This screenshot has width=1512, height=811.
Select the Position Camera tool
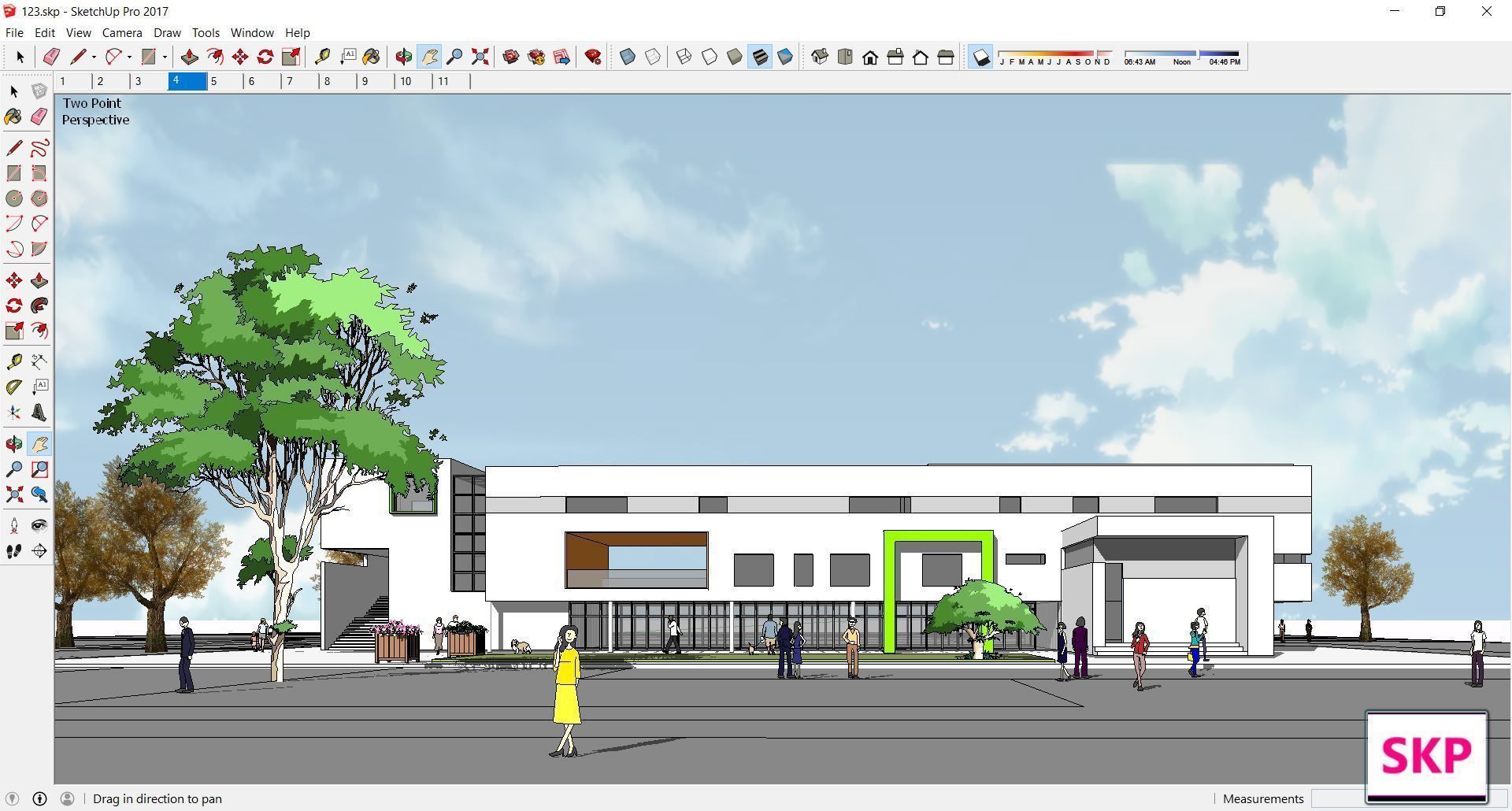[14, 526]
